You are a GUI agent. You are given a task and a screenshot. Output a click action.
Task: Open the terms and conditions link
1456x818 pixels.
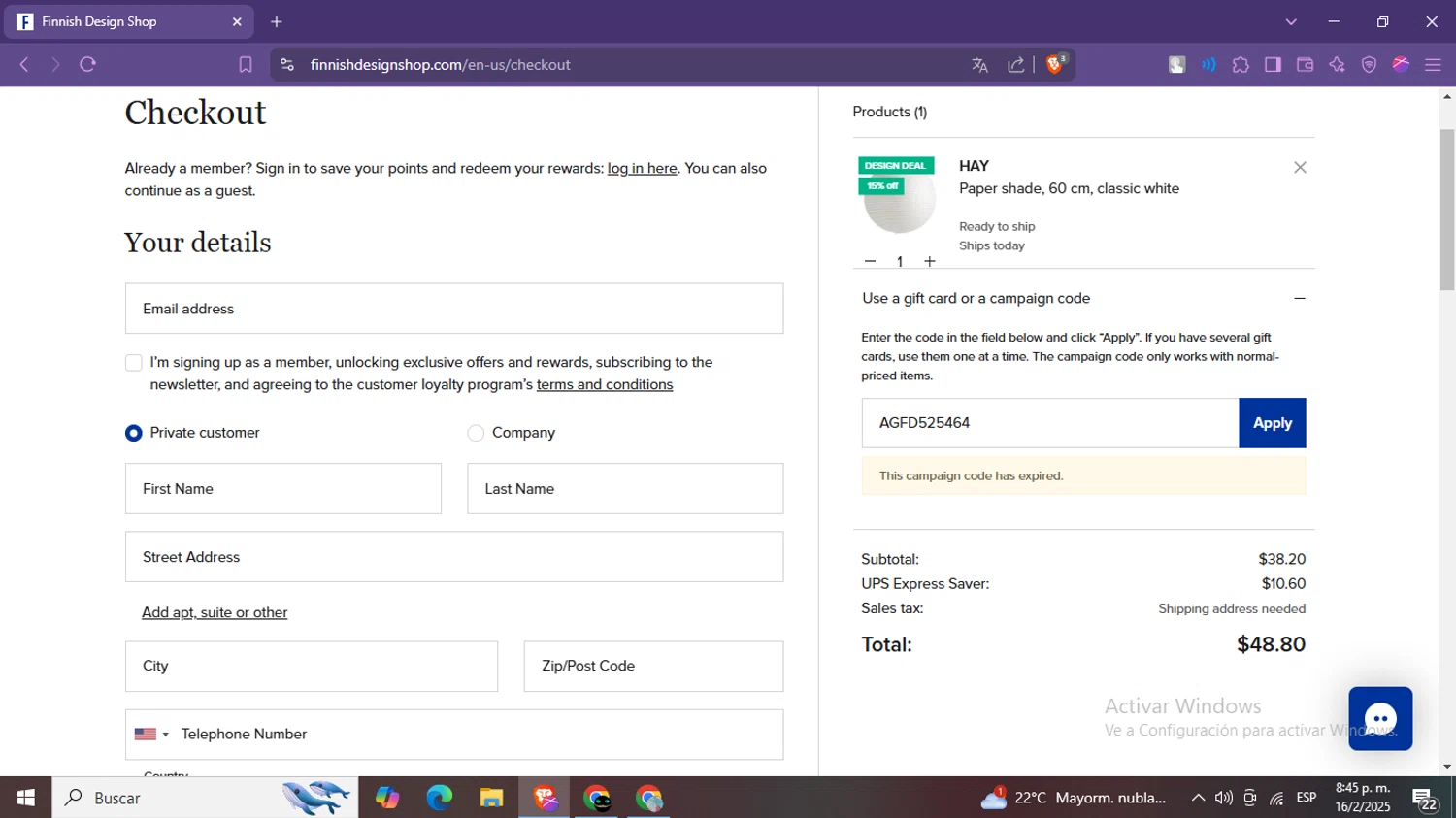[x=605, y=384]
